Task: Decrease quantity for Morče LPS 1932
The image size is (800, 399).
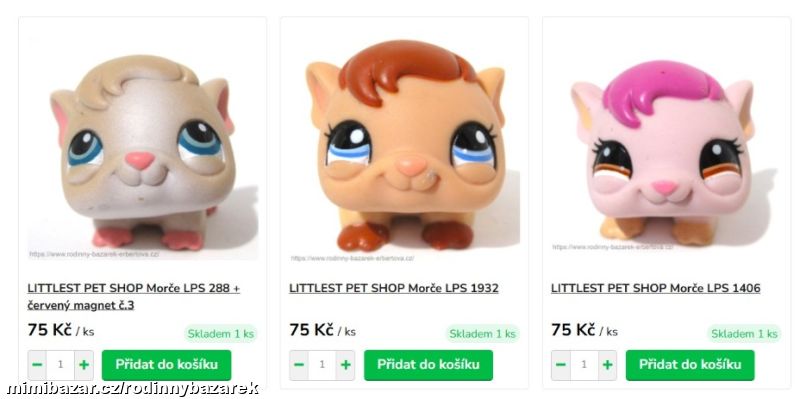Action: pyautogui.click(x=299, y=365)
